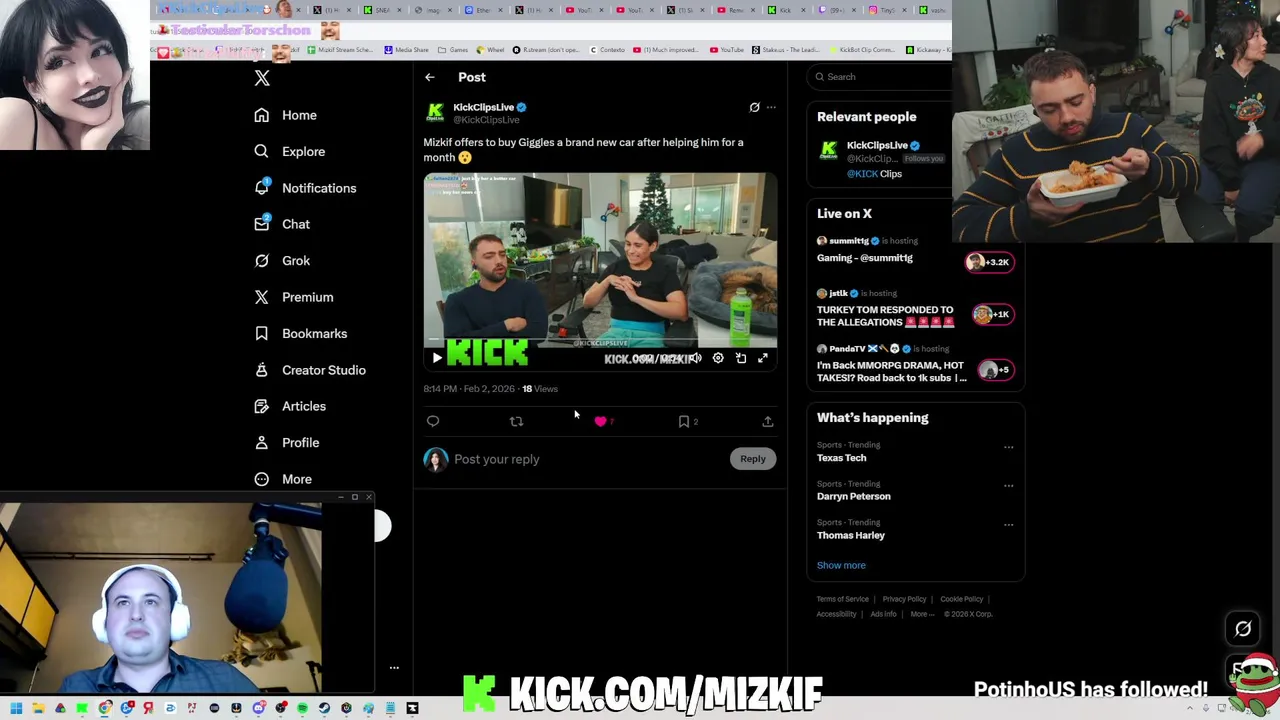Open the Games bookmarks folder
This screenshot has width=1280, height=720.
pos(453,49)
